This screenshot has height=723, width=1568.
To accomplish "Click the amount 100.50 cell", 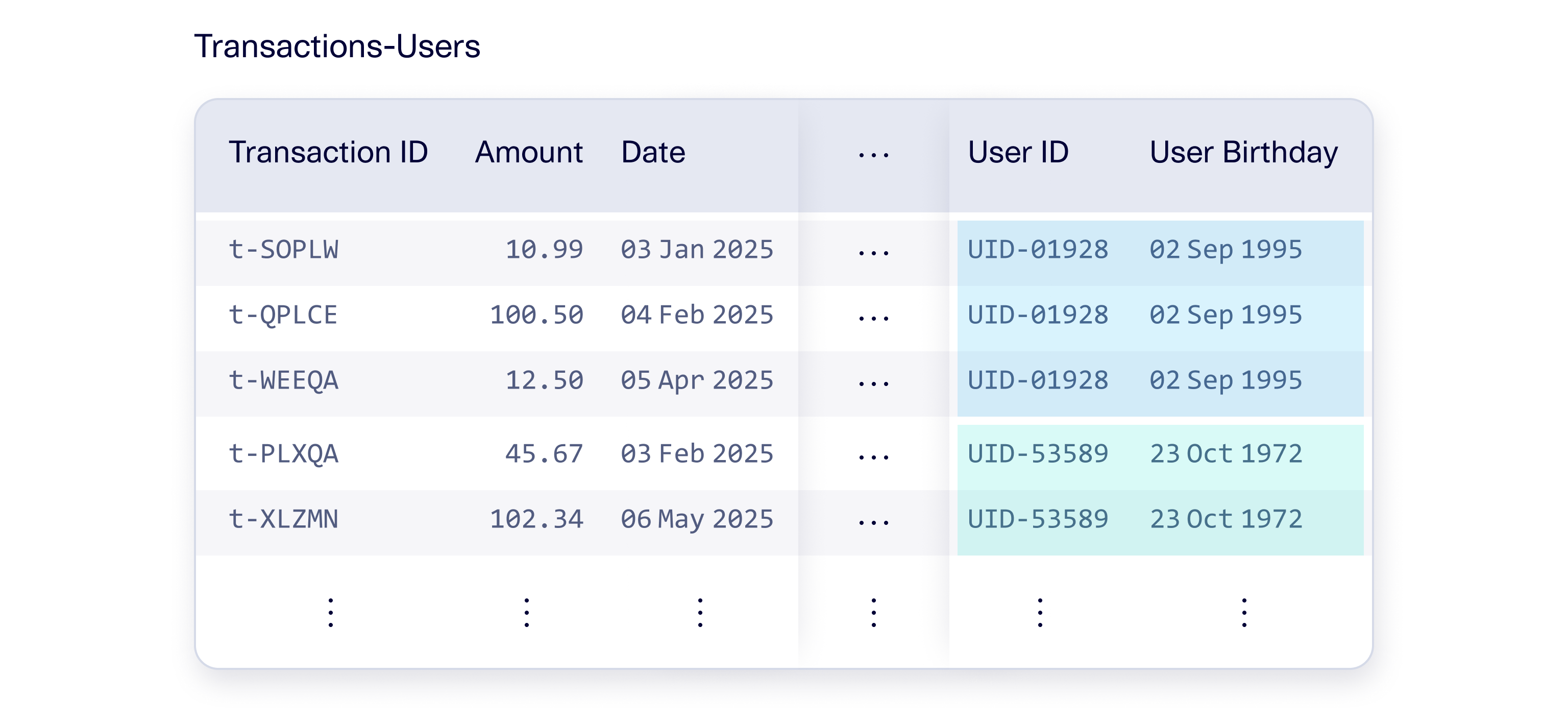I will coord(536,315).
